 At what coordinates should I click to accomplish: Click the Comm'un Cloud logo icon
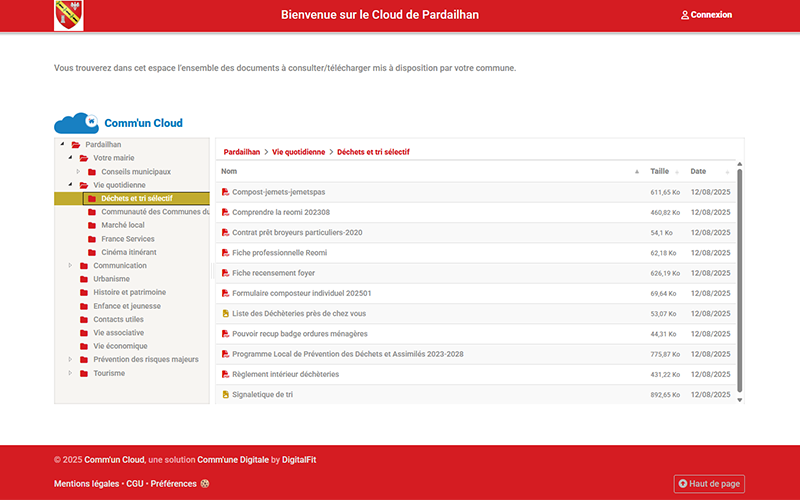[x=77, y=123]
